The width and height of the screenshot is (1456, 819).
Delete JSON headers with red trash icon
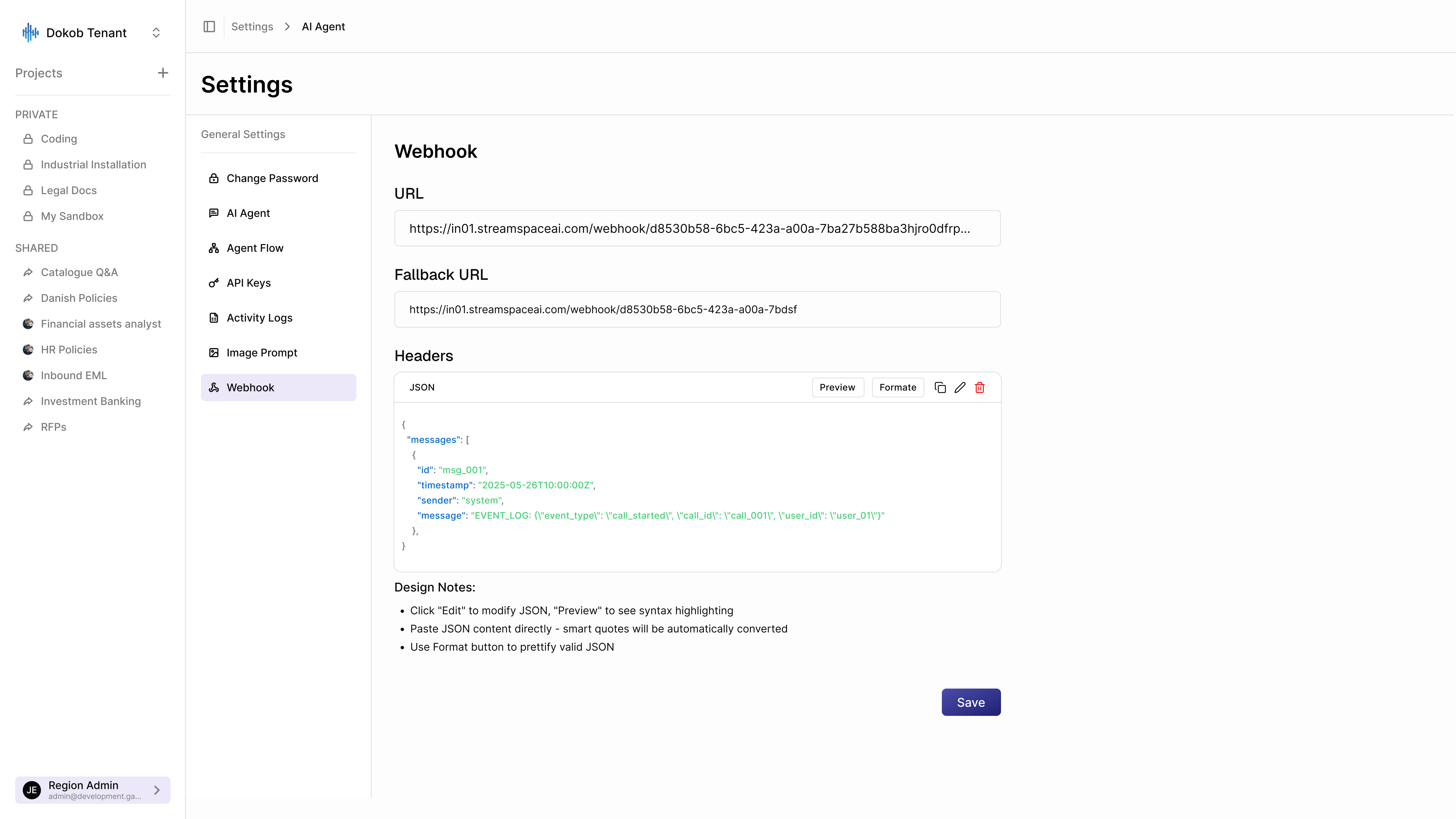click(x=980, y=387)
